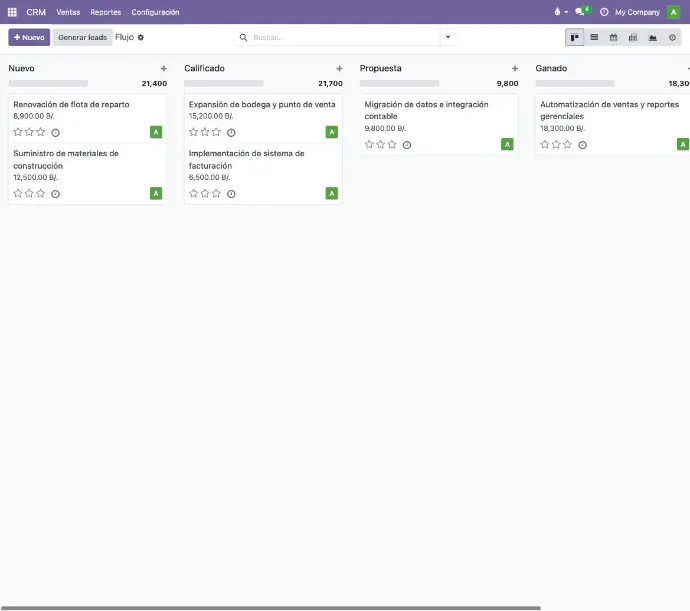The width and height of the screenshot is (690, 611).
Task: Set third star on Renovación de flota card
Action: tap(40, 132)
